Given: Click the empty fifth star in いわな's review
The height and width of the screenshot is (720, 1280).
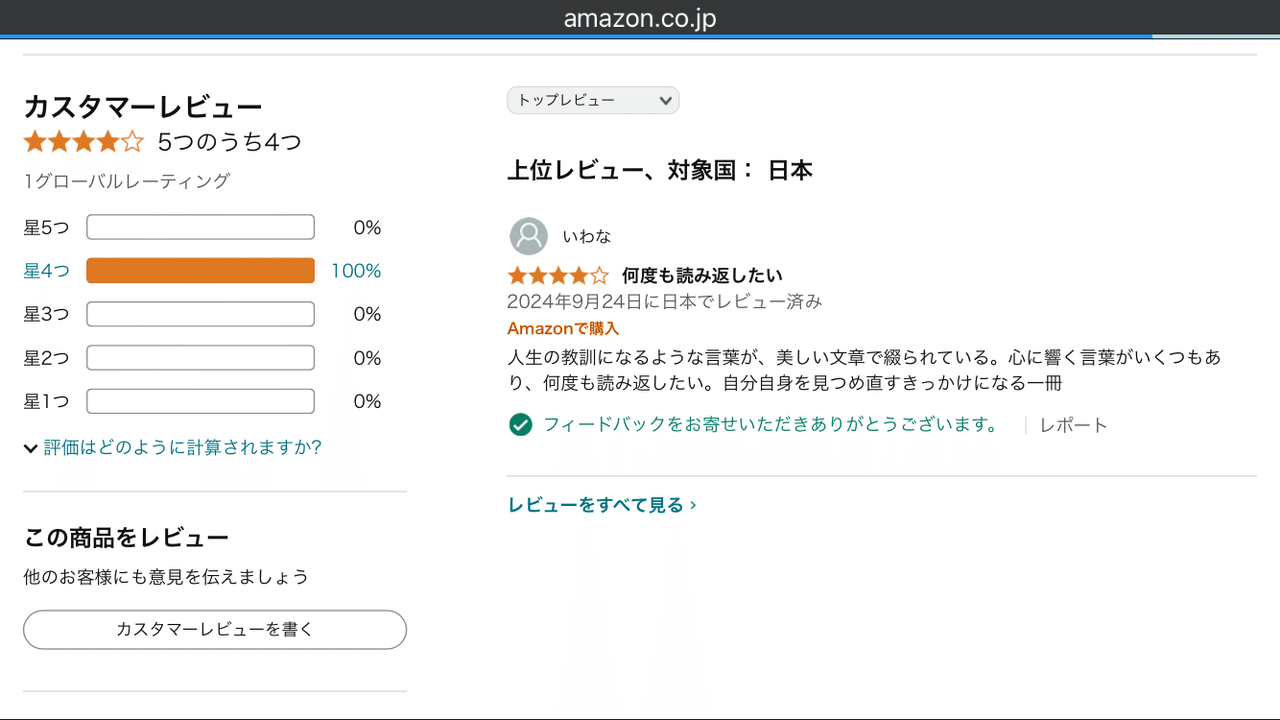Looking at the screenshot, I should [602, 275].
